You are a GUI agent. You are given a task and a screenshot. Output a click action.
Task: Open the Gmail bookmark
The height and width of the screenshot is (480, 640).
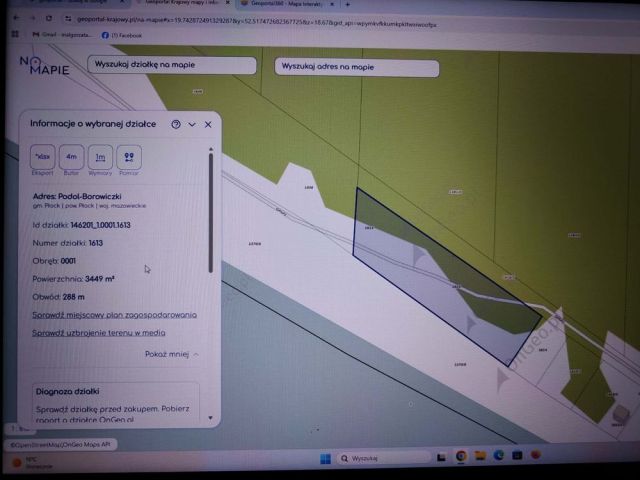(62, 35)
